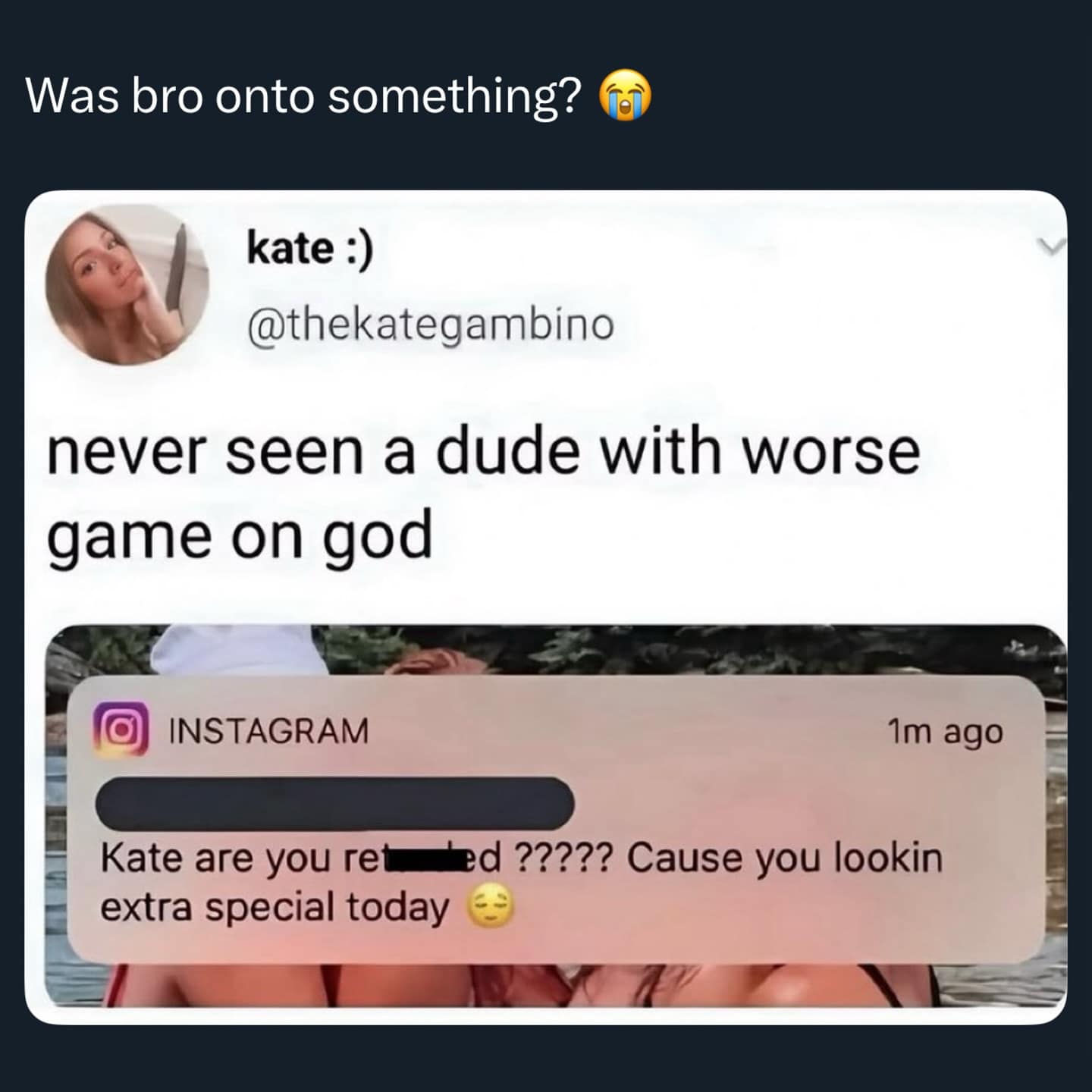
Task: Click the 'extra special today' message line
Action: [308, 908]
